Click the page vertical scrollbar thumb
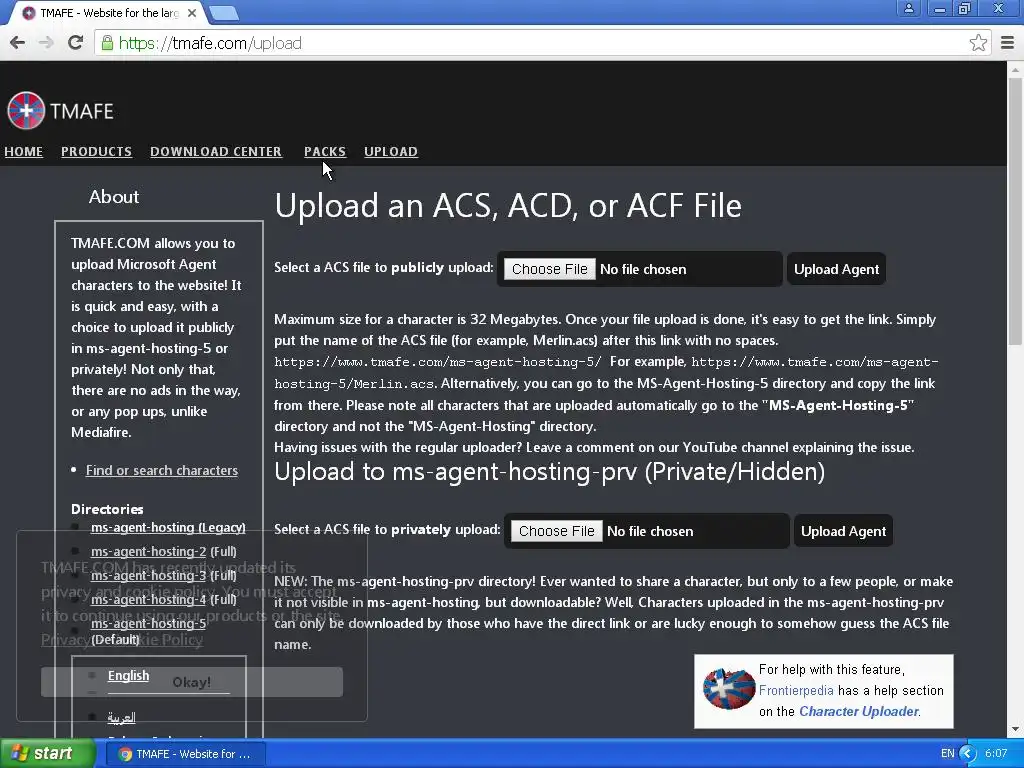1024x768 pixels. (x=1016, y=209)
